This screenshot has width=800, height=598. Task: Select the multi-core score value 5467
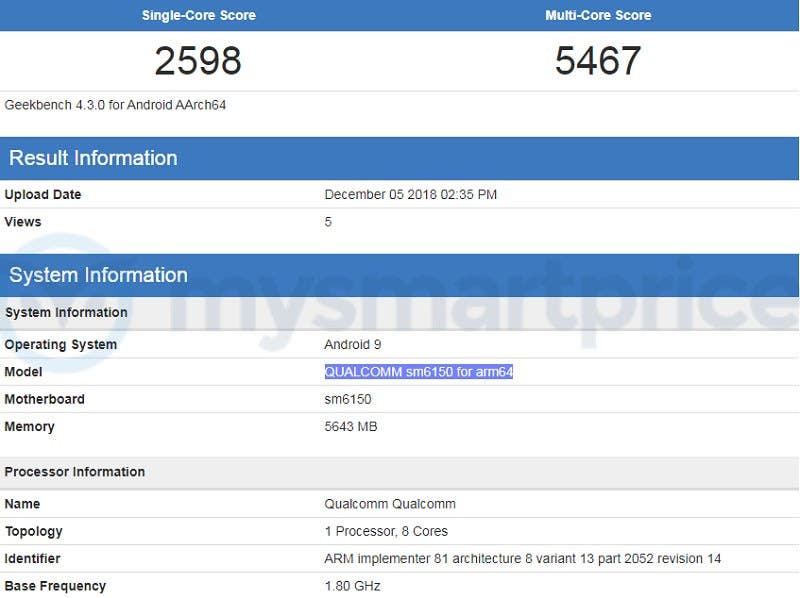click(598, 61)
